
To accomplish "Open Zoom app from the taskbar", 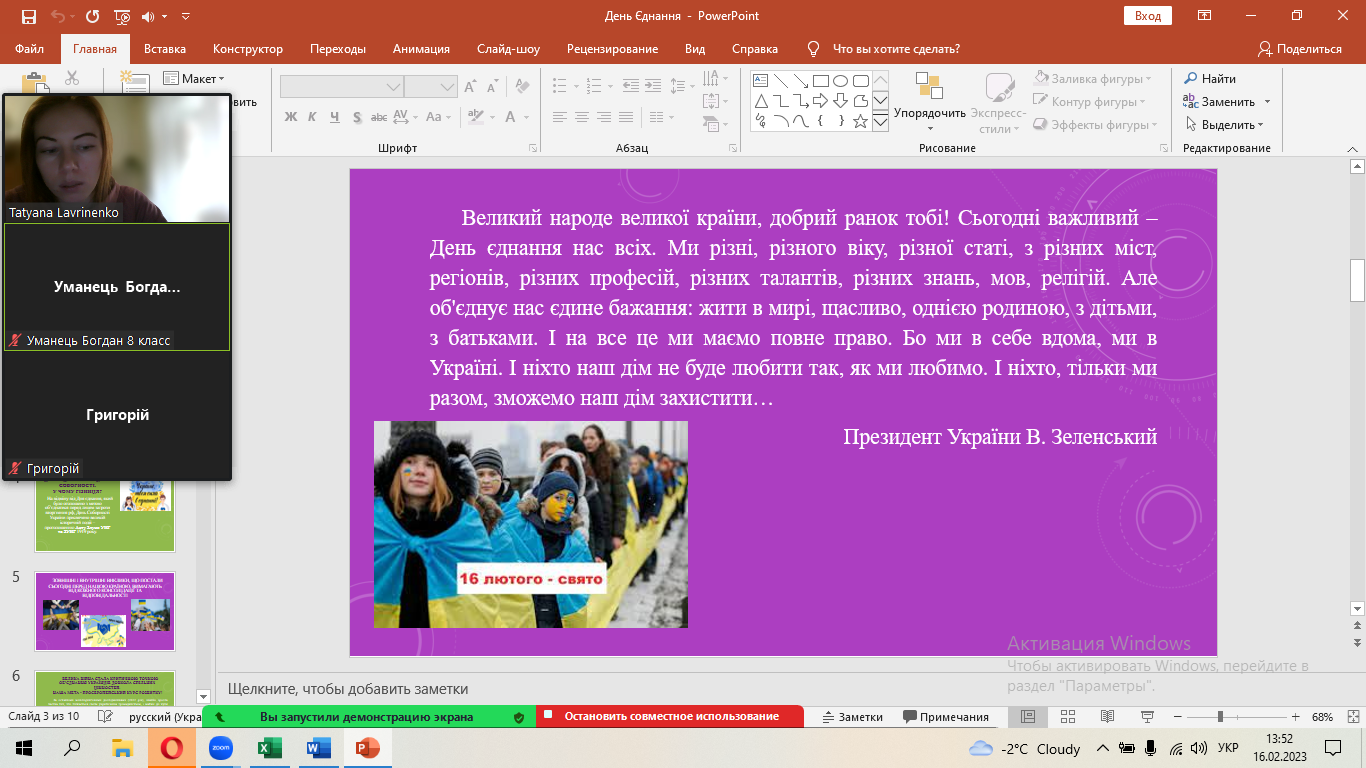I will pyautogui.click(x=220, y=748).
